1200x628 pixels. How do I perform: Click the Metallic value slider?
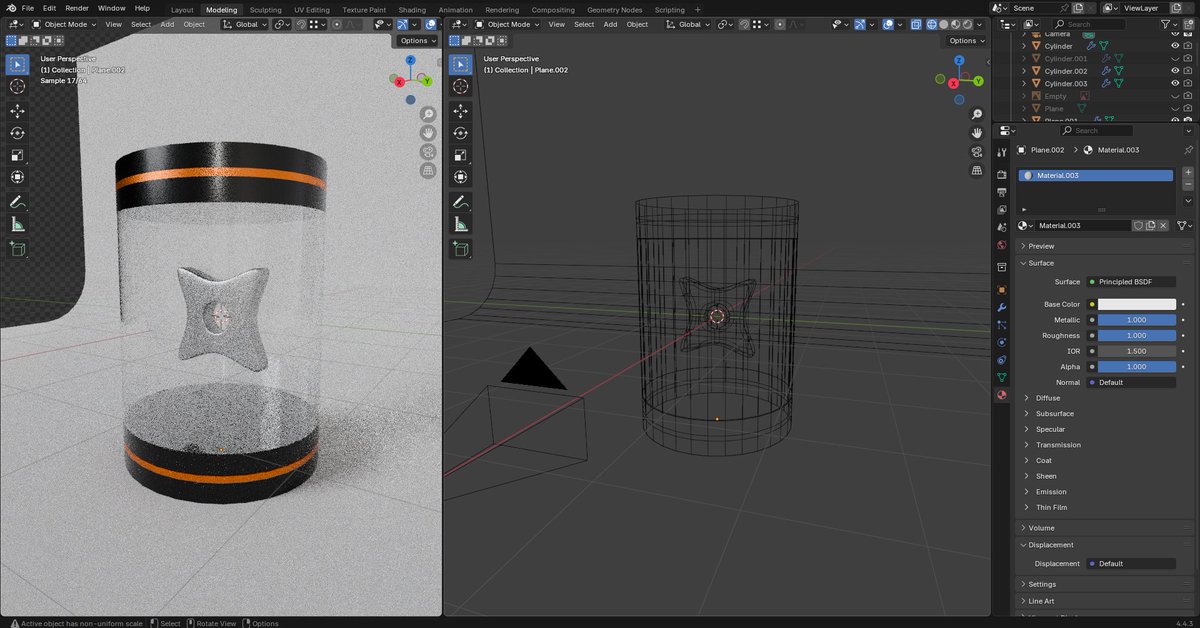coord(1137,320)
